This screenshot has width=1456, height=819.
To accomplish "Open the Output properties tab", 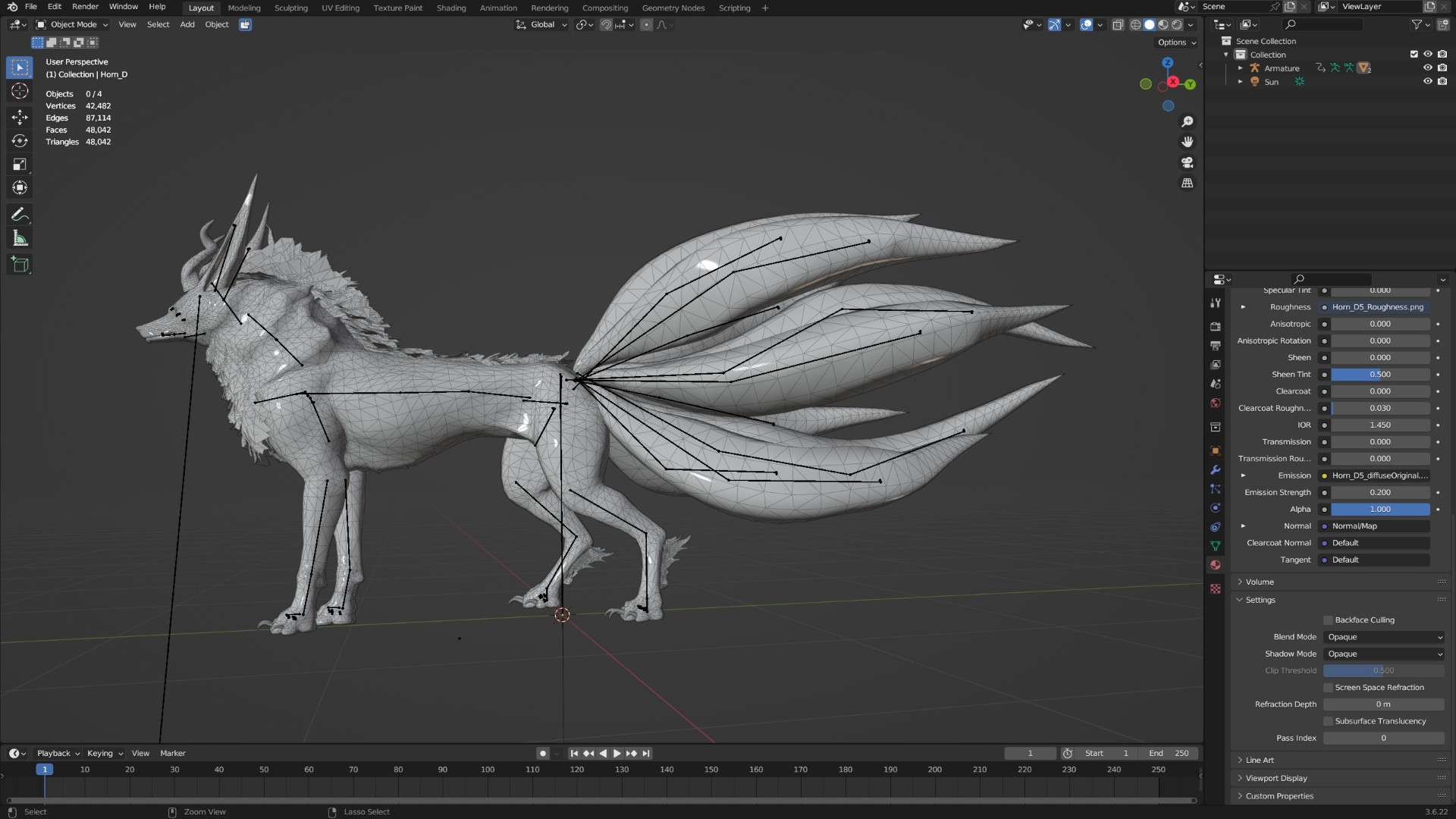I will click(x=1216, y=346).
